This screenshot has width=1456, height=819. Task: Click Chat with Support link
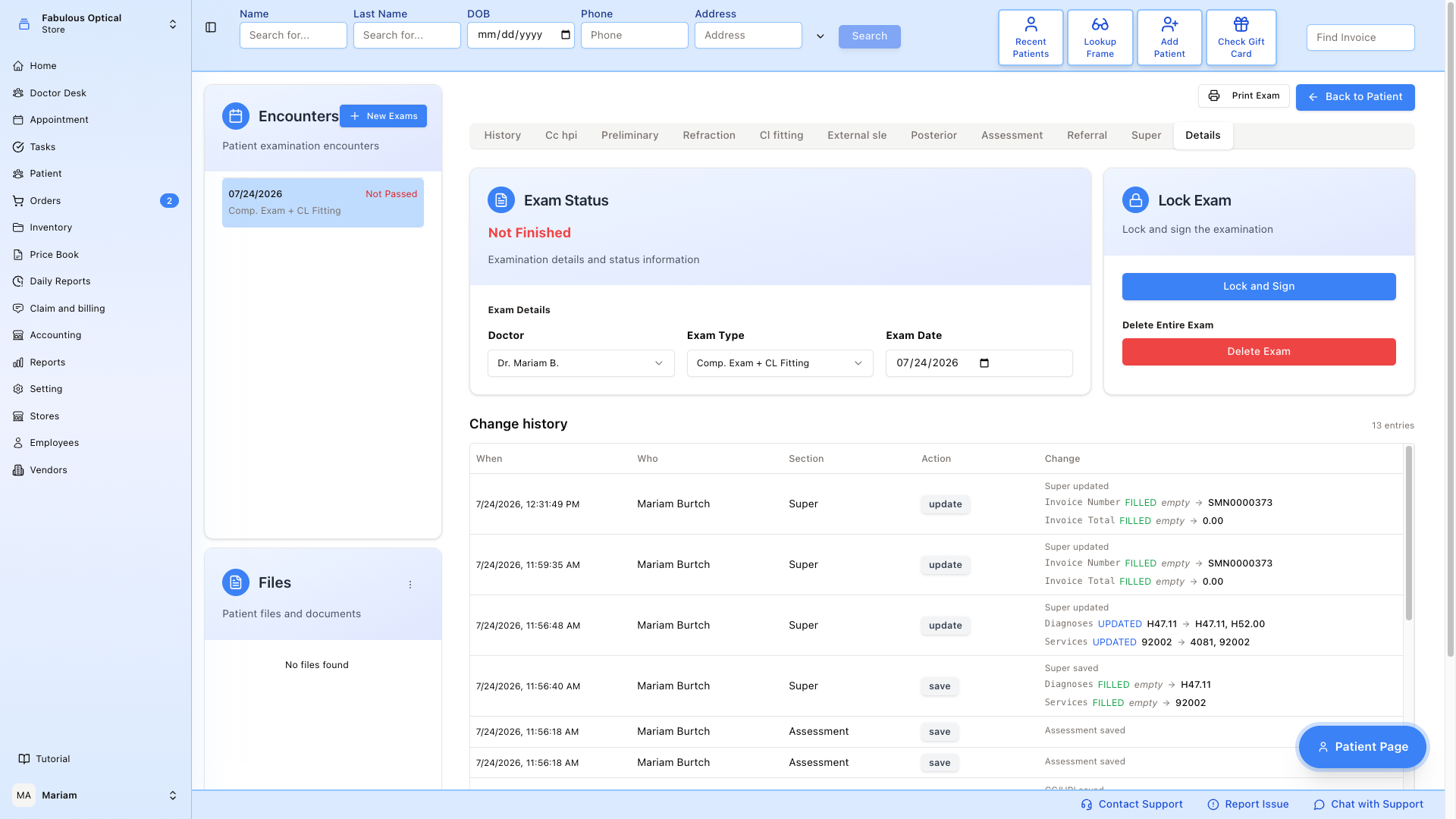(x=1369, y=805)
